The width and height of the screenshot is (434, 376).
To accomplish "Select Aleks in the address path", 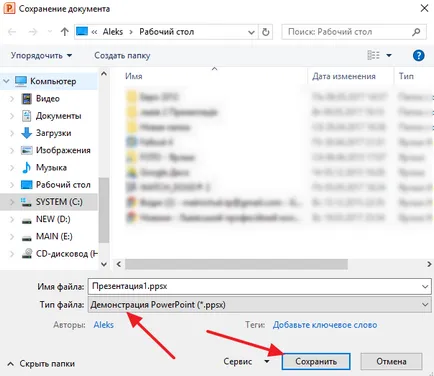I will [113, 32].
